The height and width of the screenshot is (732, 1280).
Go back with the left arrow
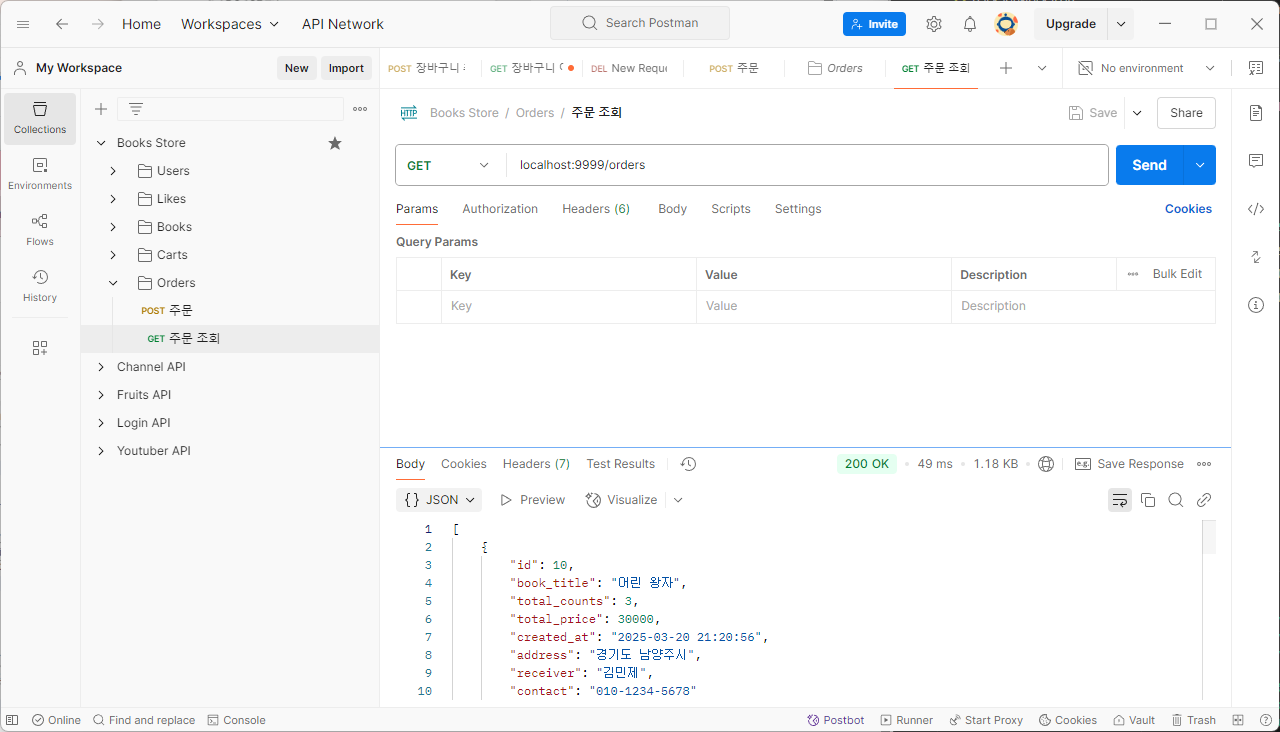tap(62, 24)
